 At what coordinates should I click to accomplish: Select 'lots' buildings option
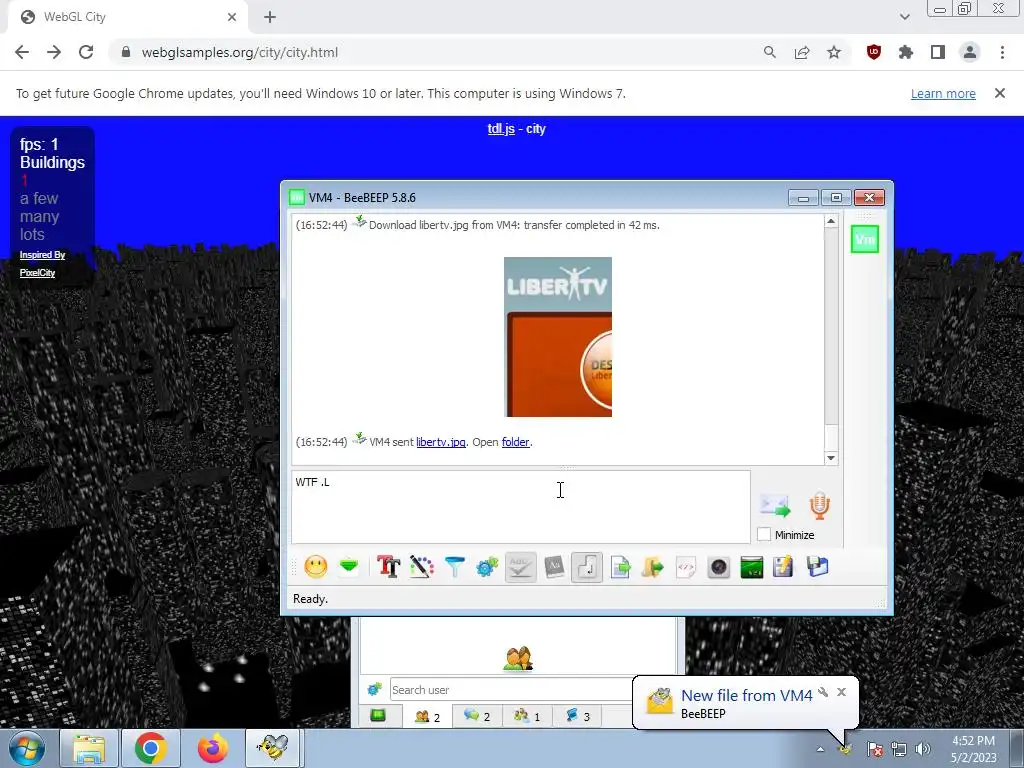coord(32,234)
